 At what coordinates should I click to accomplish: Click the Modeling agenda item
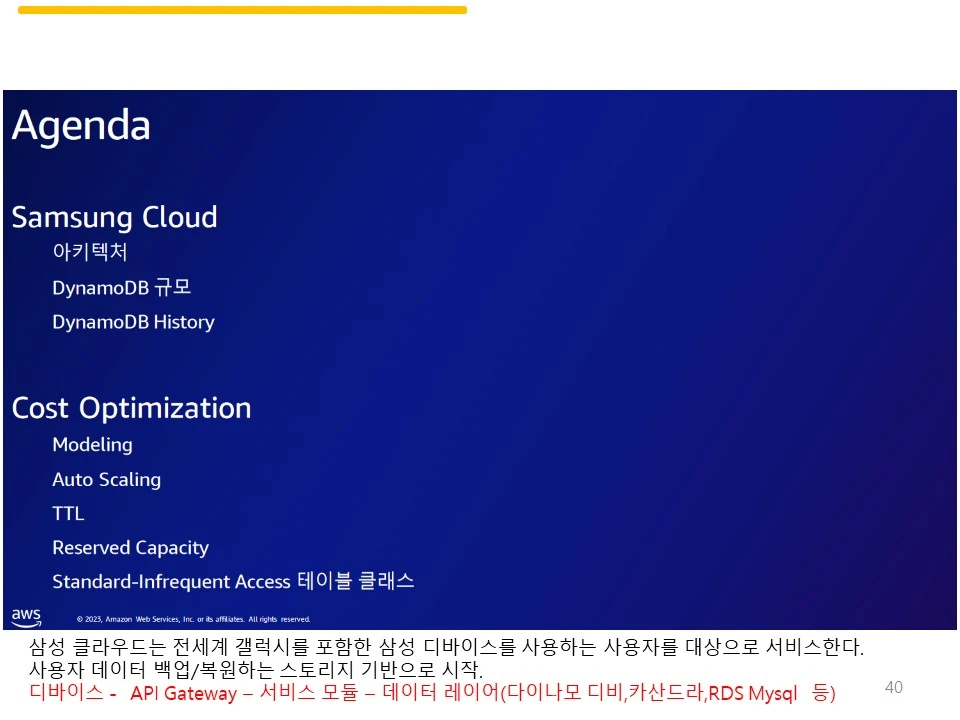click(x=92, y=444)
